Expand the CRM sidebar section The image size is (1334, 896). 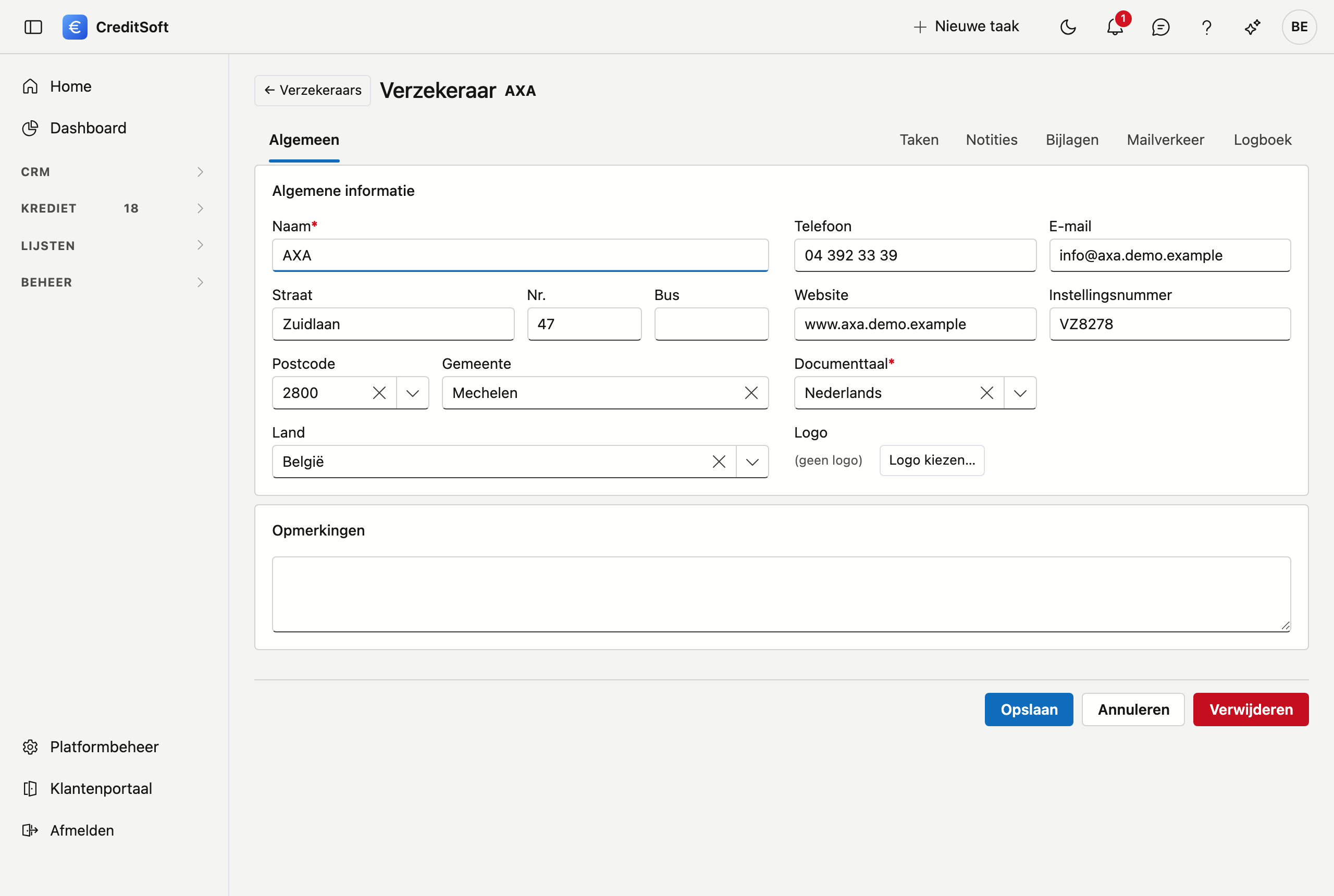click(113, 172)
